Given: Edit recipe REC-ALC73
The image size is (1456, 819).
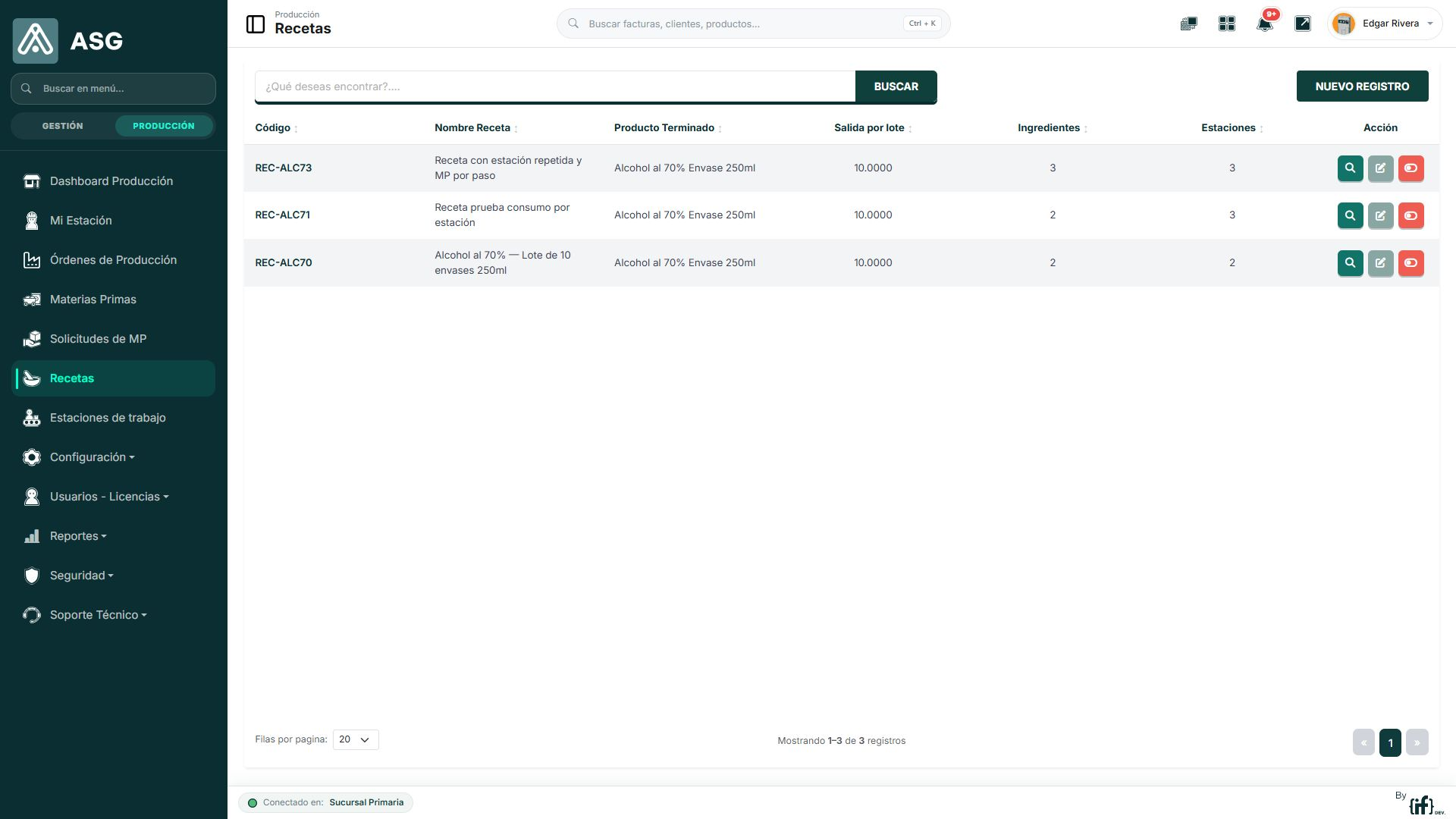Looking at the screenshot, I should pos(1380,168).
